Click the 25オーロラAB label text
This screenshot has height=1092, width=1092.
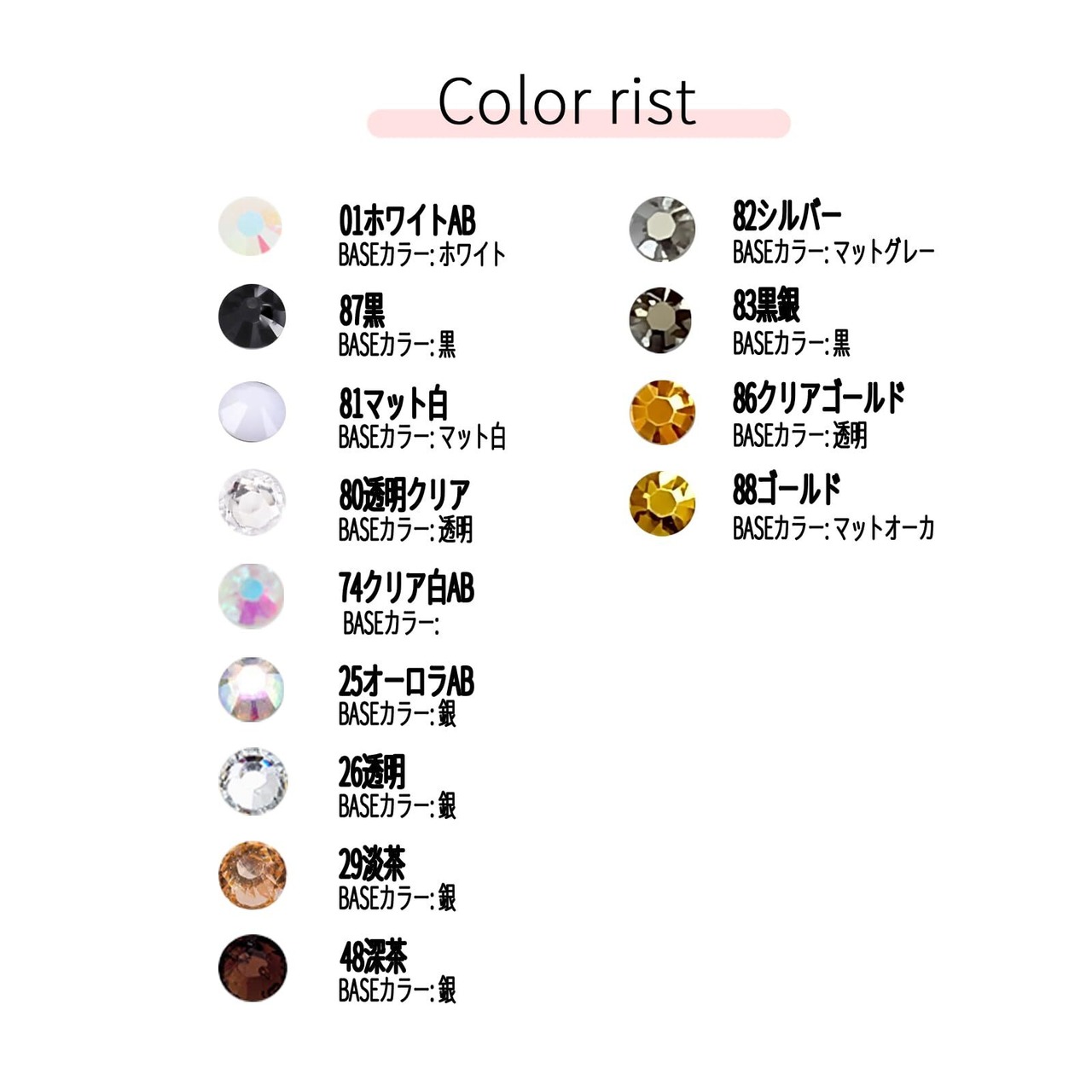click(x=406, y=682)
